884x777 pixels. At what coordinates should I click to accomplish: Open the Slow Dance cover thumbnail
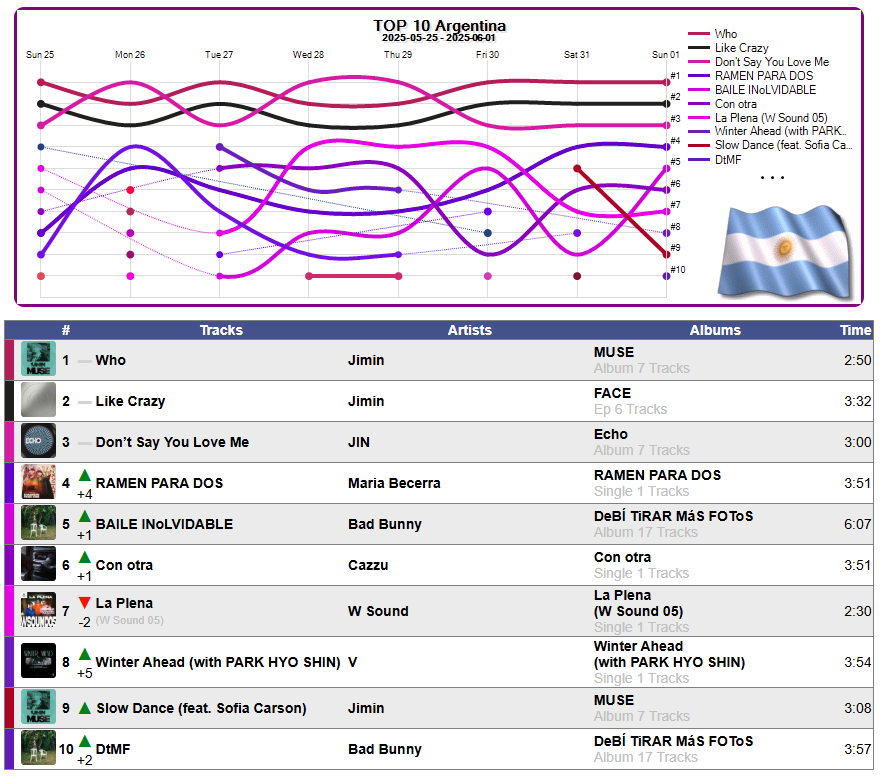(38, 707)
